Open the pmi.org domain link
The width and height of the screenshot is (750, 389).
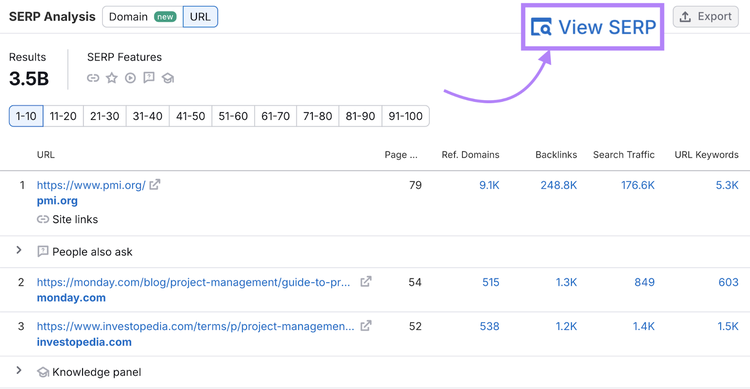[x=57, y=200]
